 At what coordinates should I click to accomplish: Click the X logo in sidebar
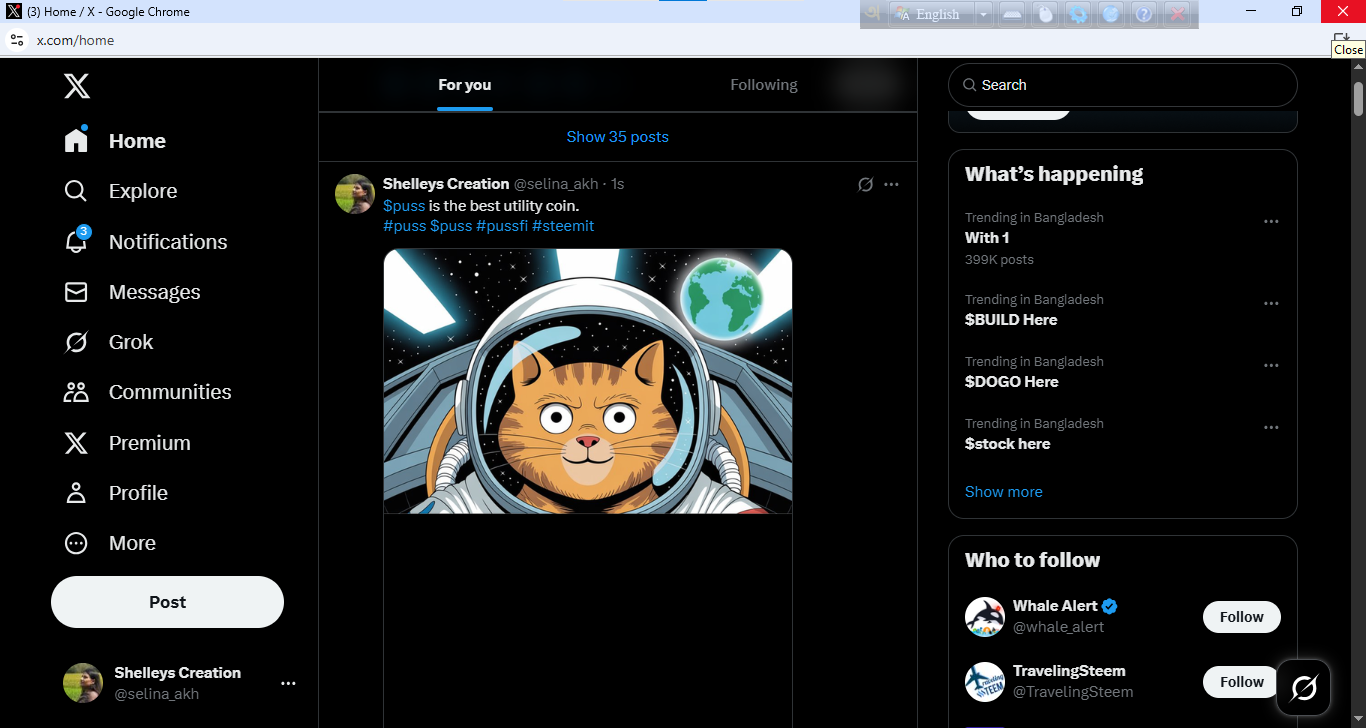coord(77,85)
